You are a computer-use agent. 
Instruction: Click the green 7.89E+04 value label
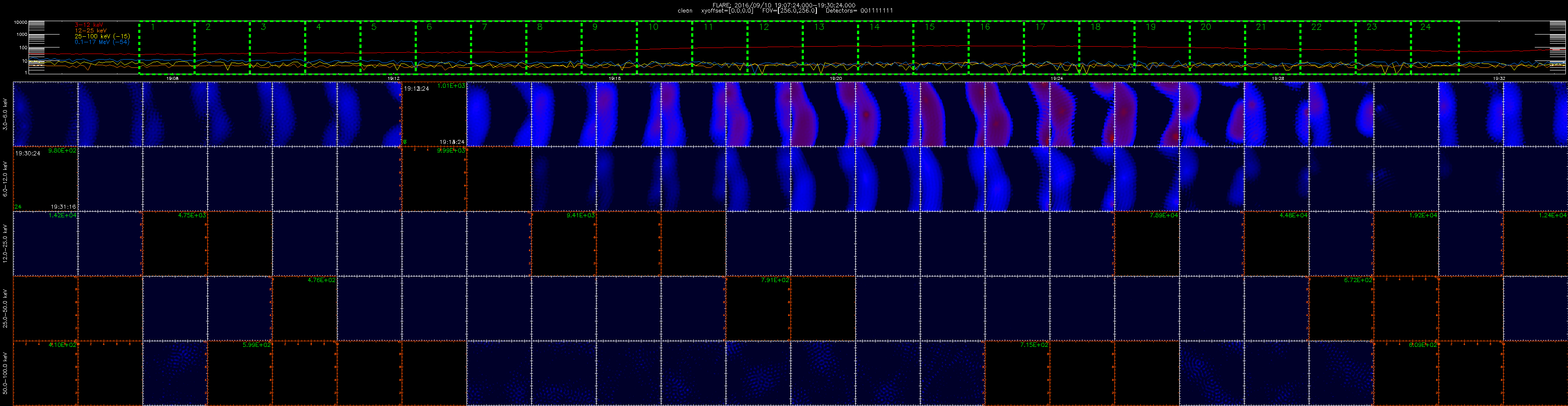1164,216
